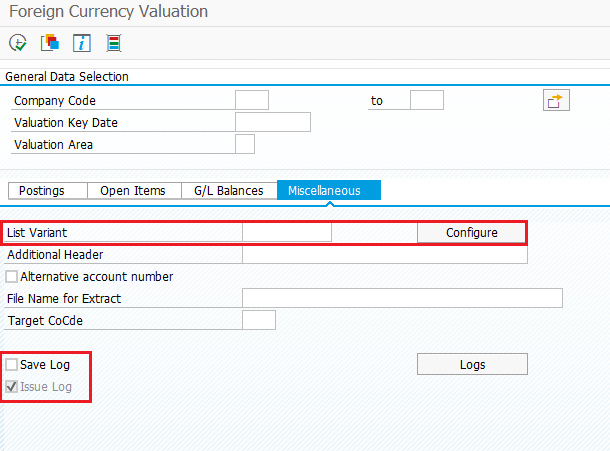Viewport: 610px width, 451px height.
Task: Click the Execute clock icon
Action: (x=18, y=43)
